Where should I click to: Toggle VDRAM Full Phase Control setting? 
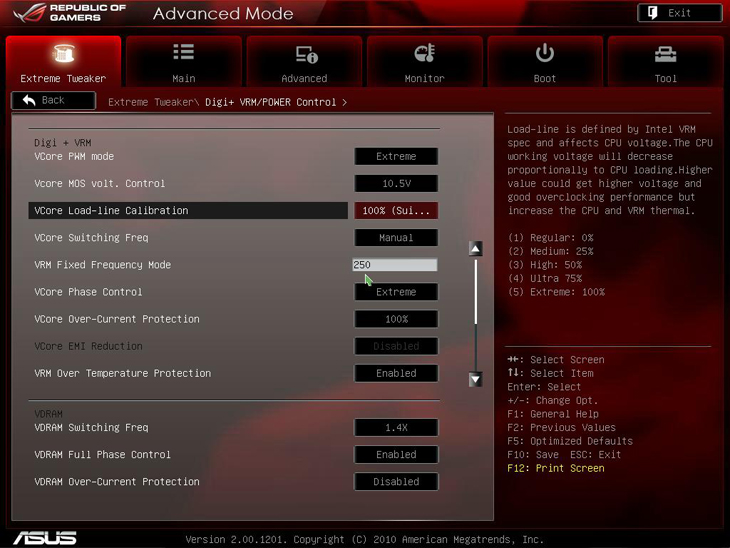396,454
